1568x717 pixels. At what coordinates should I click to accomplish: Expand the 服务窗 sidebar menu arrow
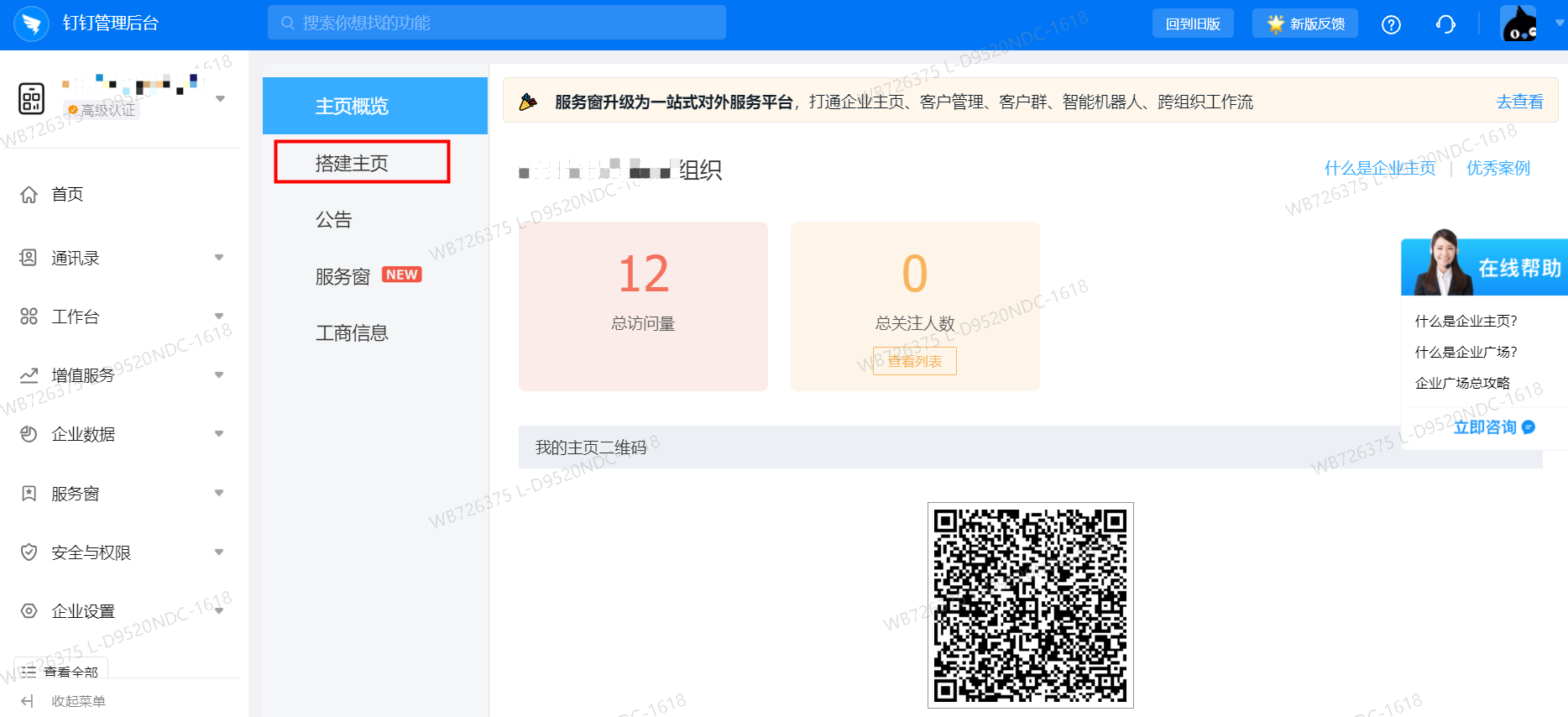pyautogui.click(x=219, y=494)
